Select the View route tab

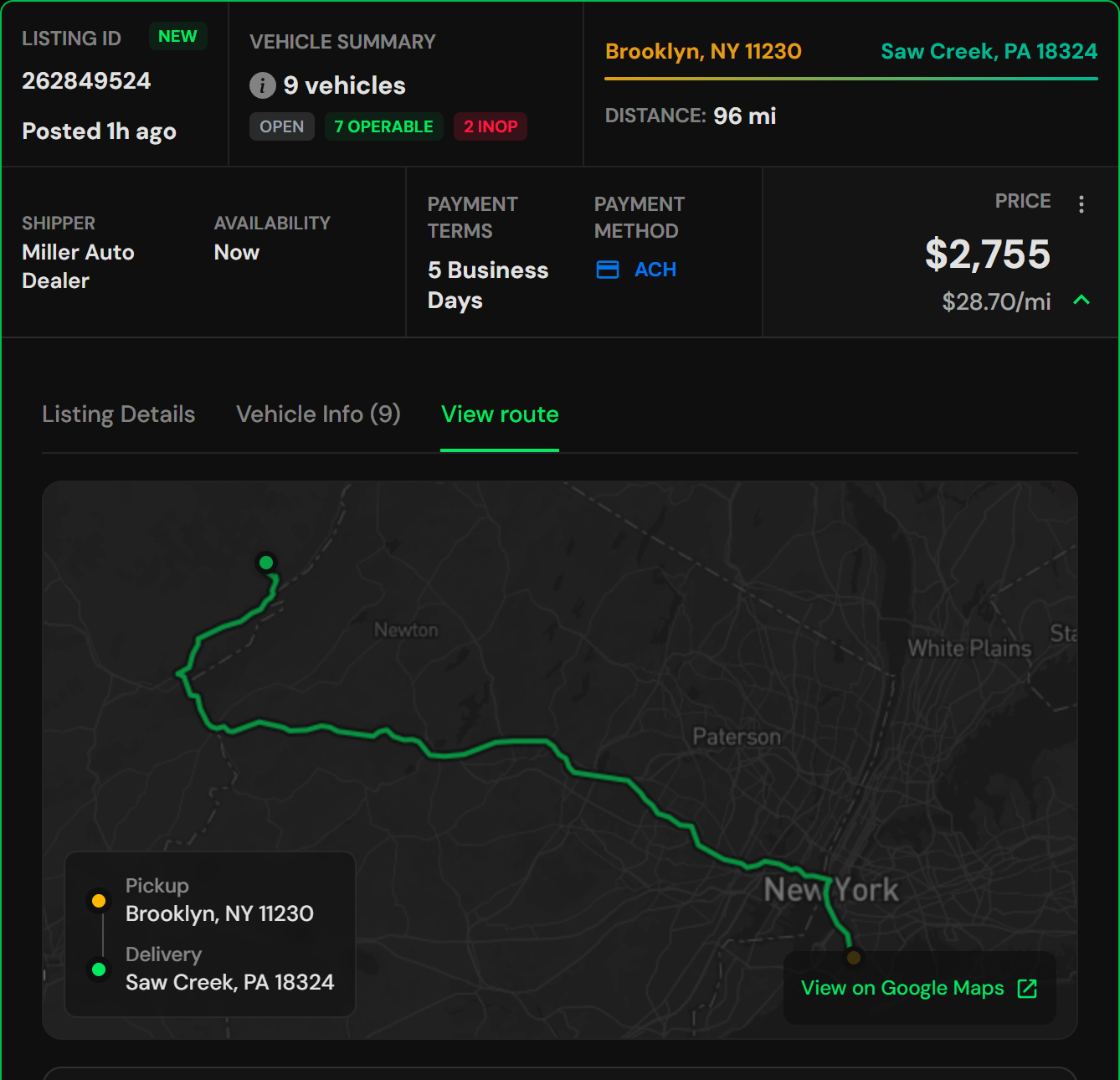coord(500,414)
